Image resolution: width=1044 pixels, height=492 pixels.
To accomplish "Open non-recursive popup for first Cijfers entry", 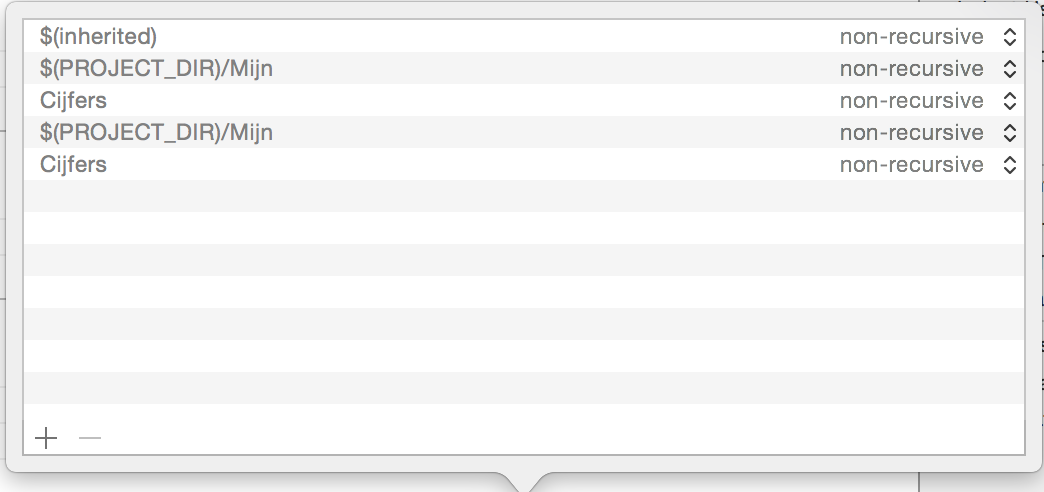I will (x=911, y=101).
